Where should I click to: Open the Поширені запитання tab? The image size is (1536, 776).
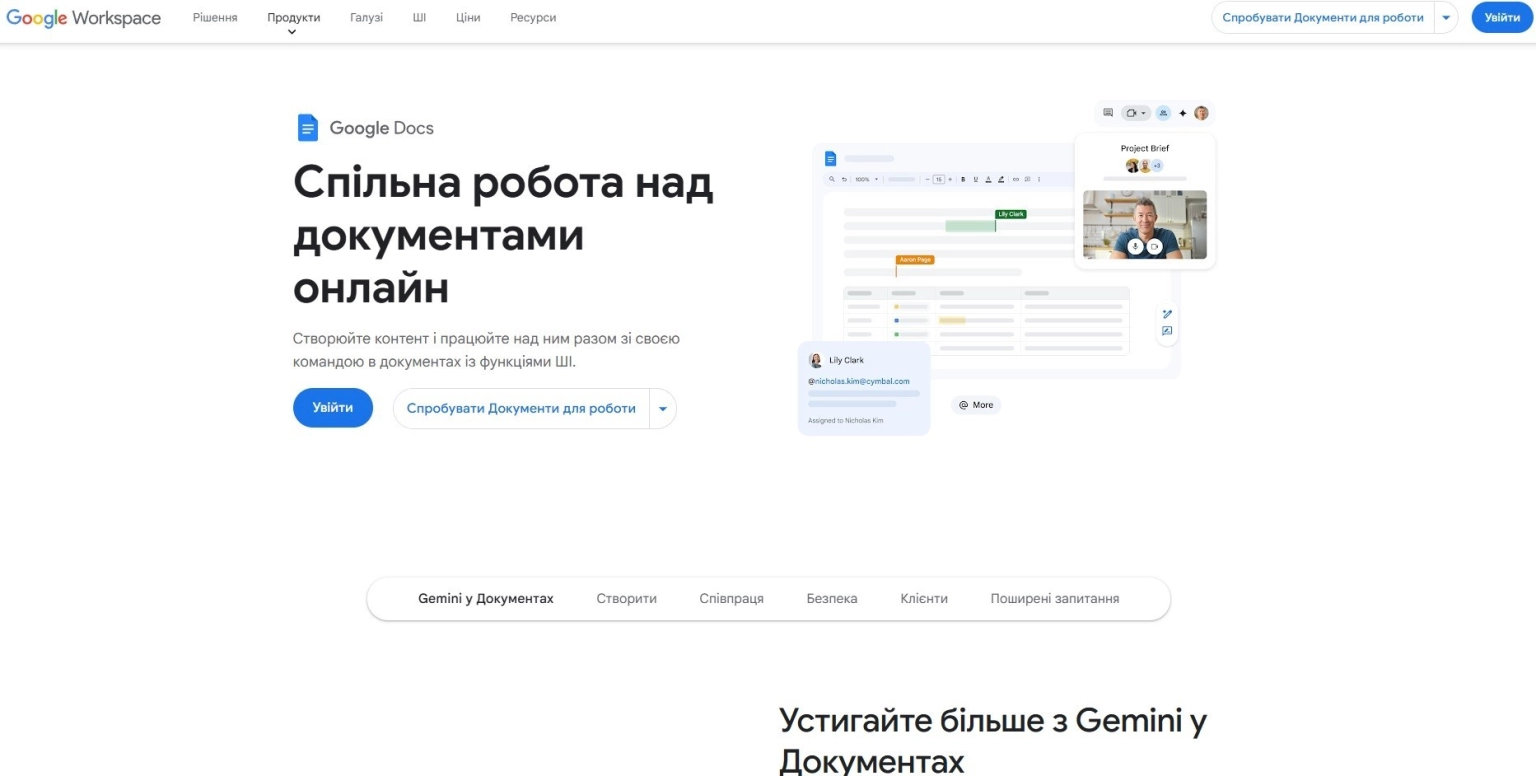(x=1055, y=599)
